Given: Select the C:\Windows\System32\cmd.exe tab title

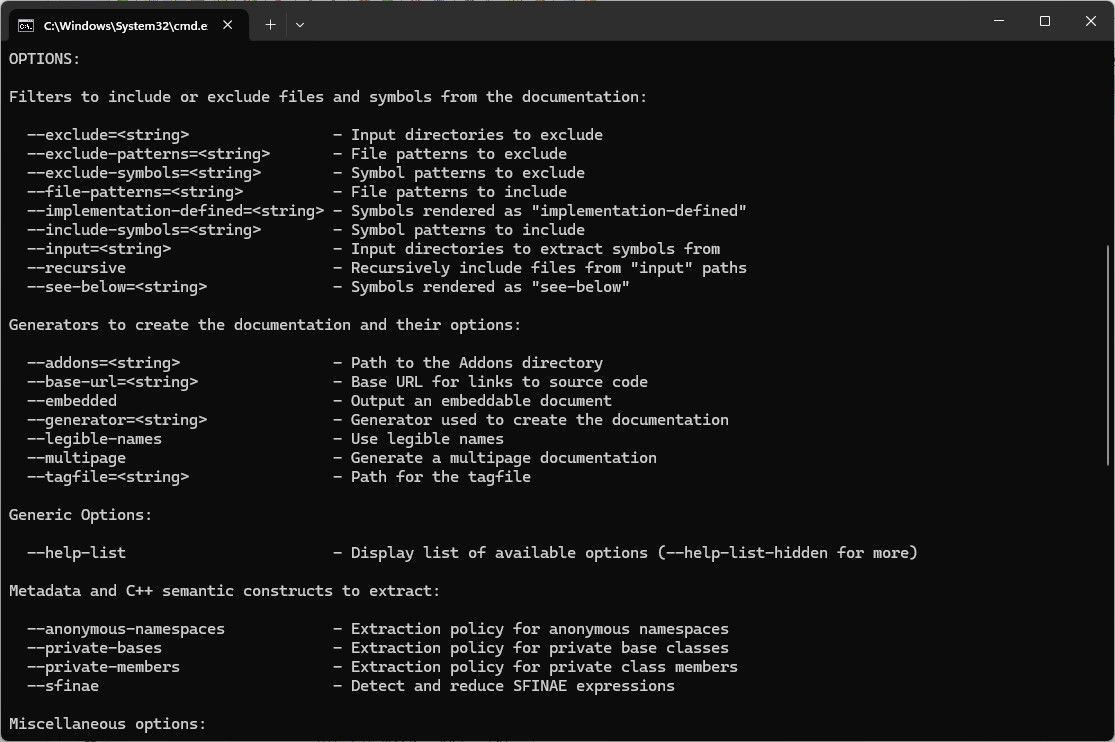Looking at the screenshot, I should (125, 25).
